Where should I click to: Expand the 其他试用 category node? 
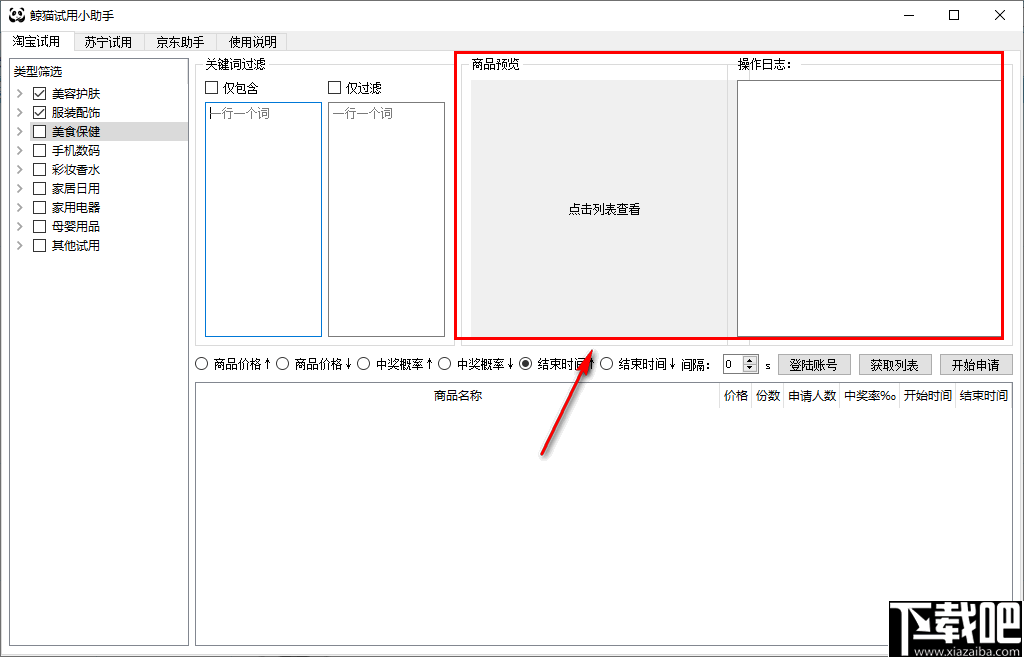coord(20,245)
